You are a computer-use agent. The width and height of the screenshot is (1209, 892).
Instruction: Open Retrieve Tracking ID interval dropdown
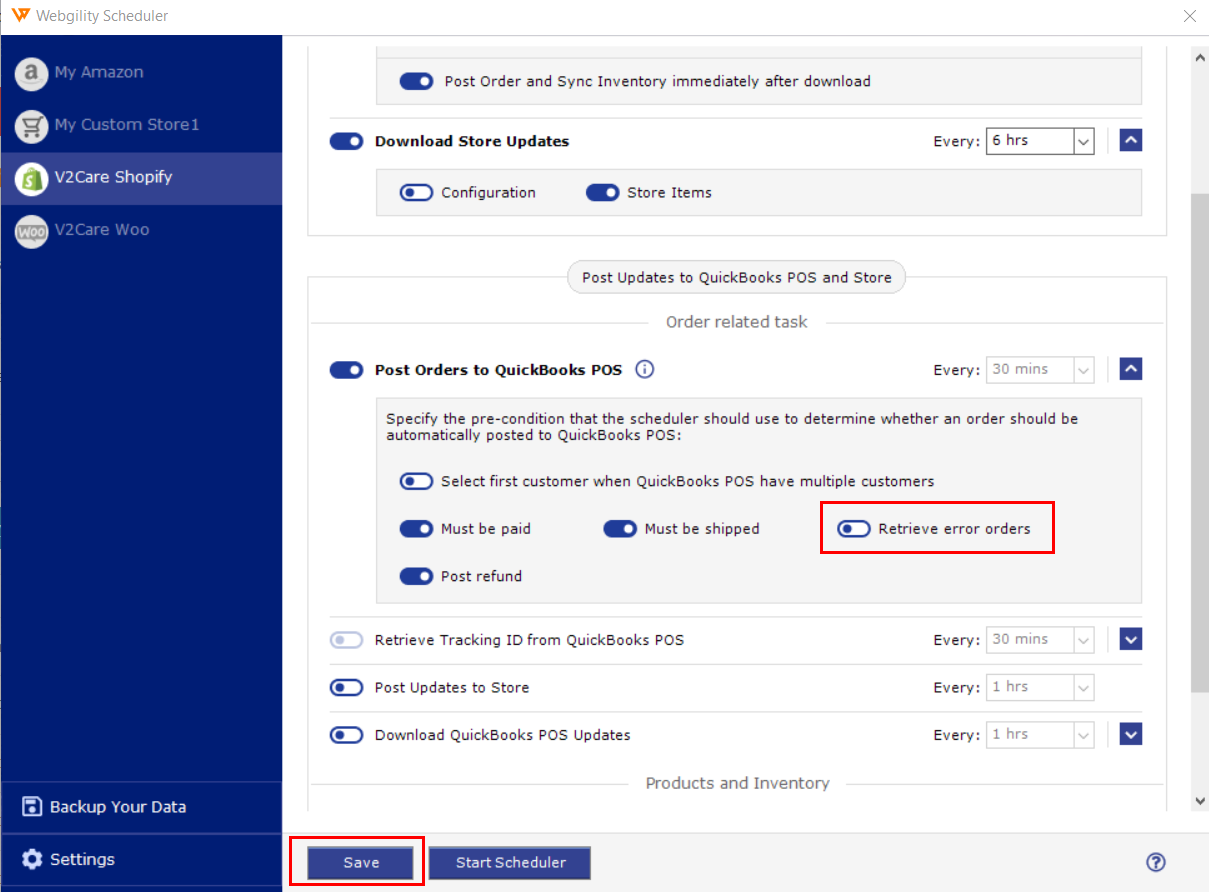(1040, 640)
